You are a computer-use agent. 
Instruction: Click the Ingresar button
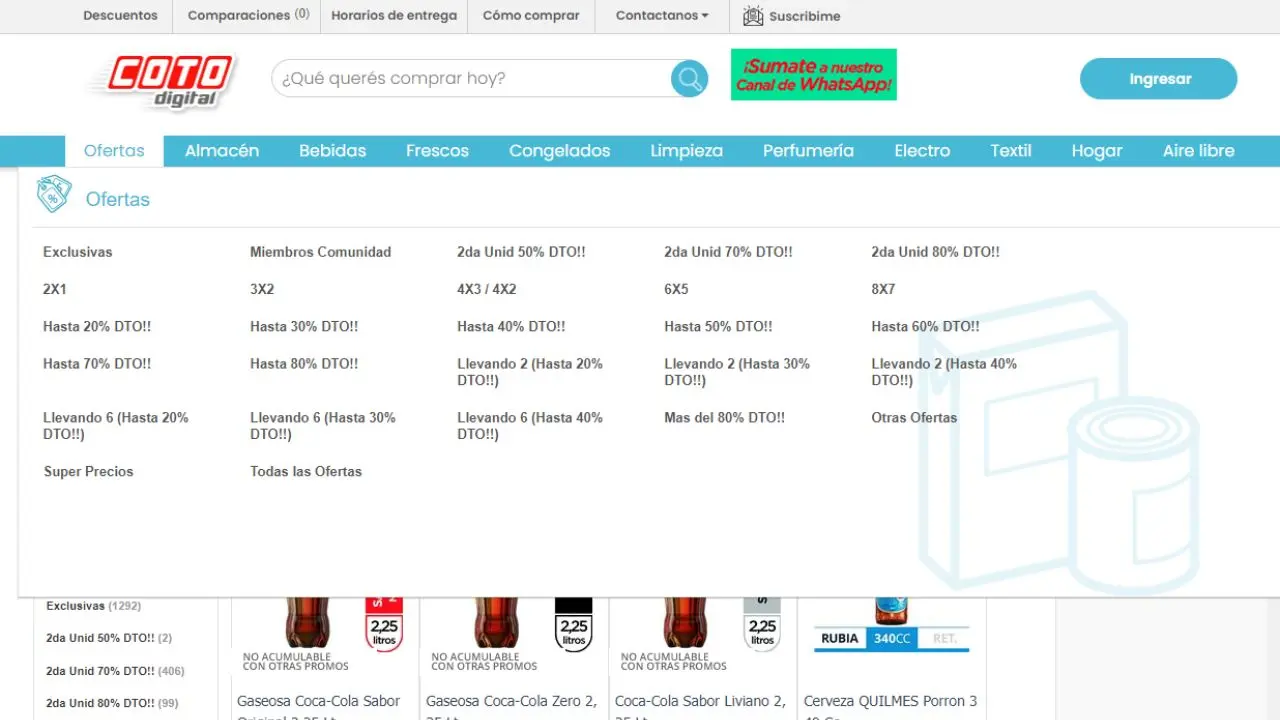[1158, 79]
